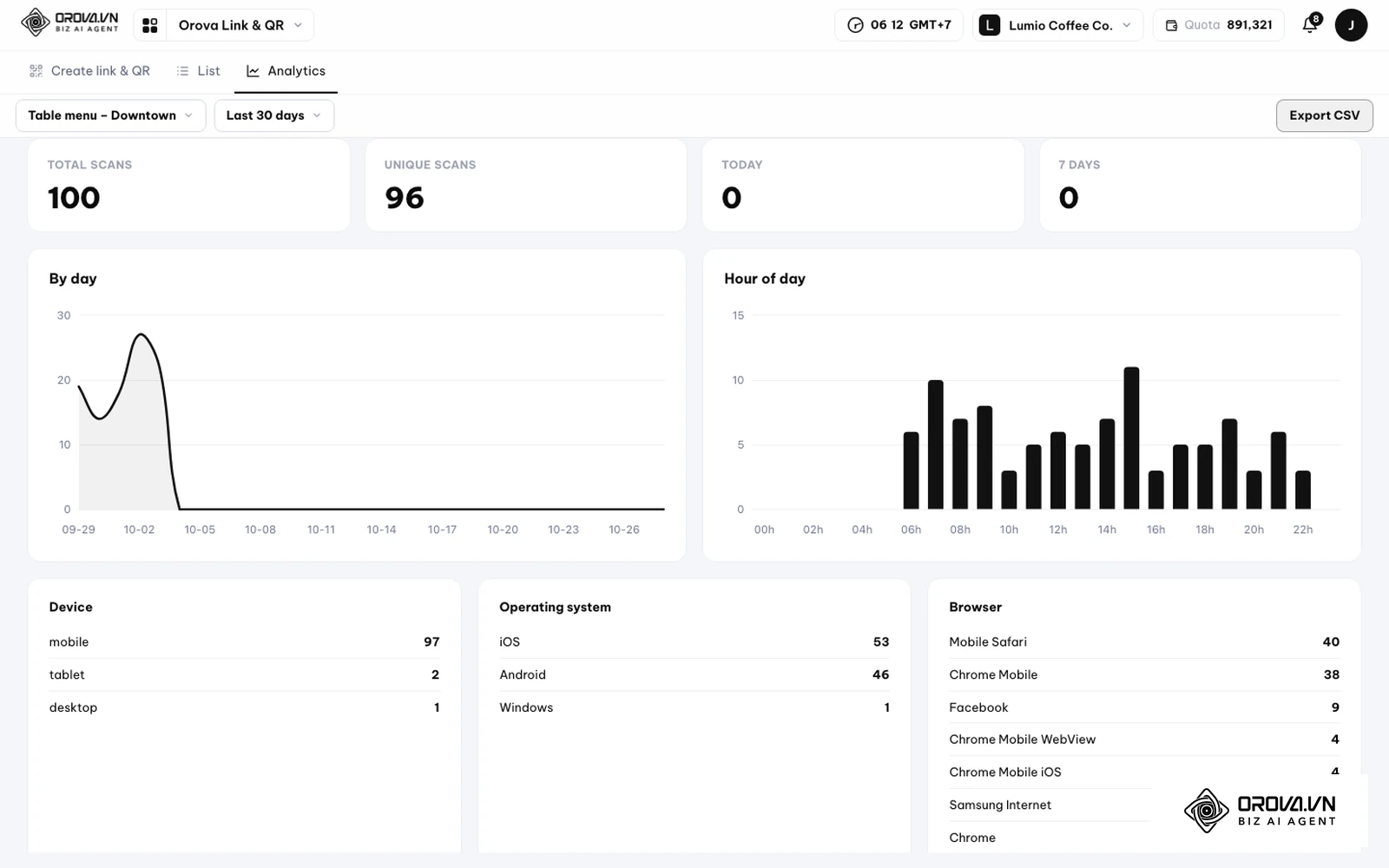The image size is (1389, 868).
Task: Click the Unique Scans card showing 96
Action: (526, 185)
